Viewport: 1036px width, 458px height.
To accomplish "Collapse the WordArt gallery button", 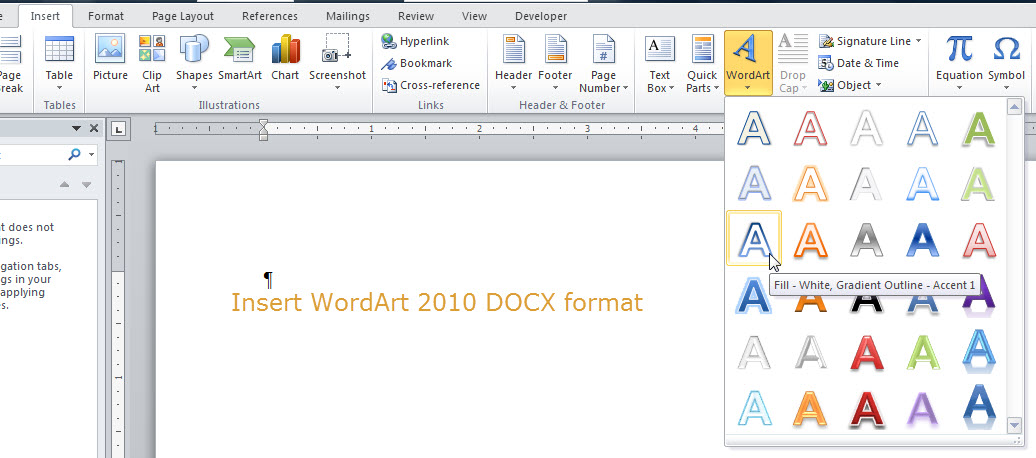I will point(748,63).
